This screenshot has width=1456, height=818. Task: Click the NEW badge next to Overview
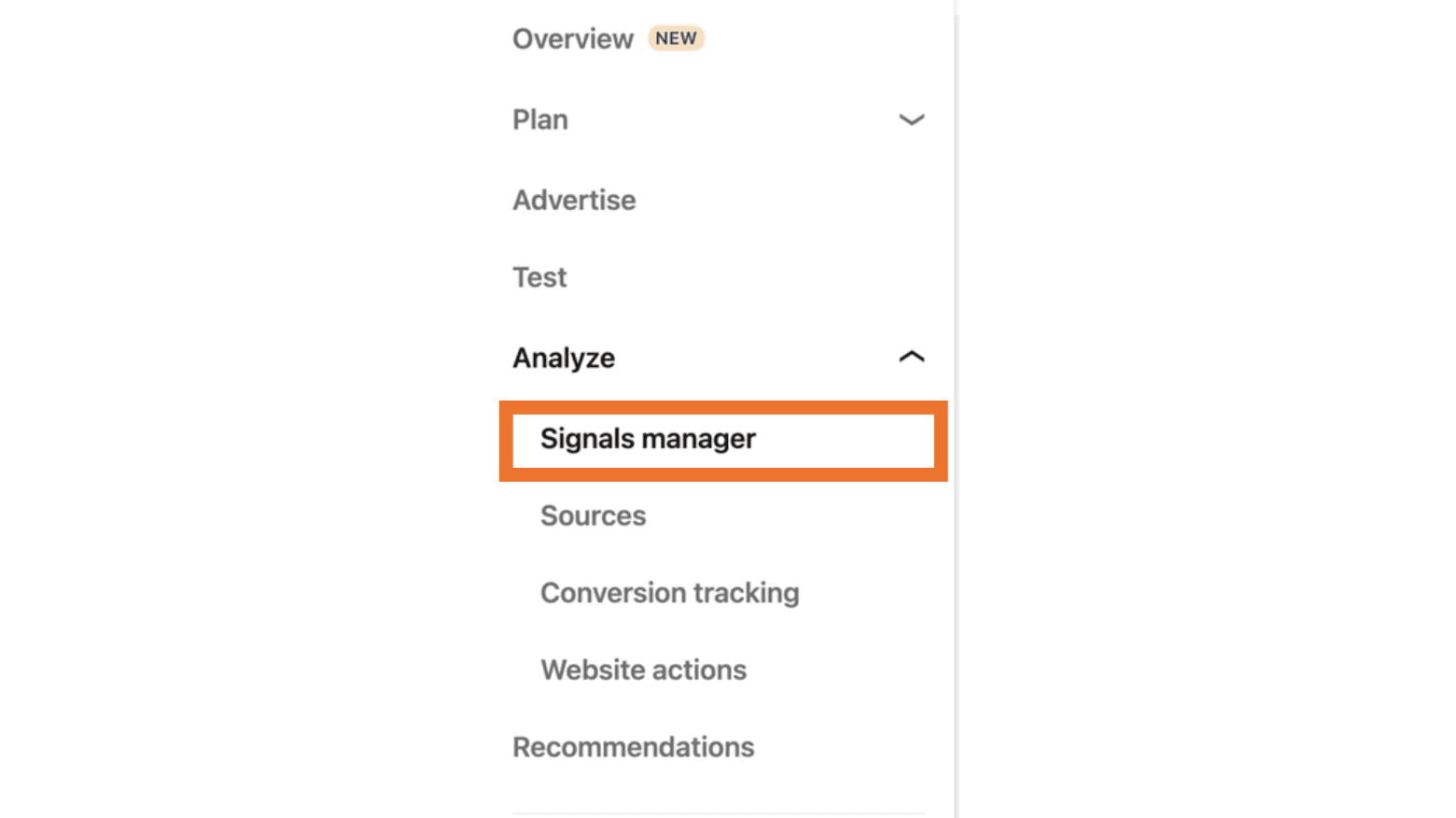[x=675, y=38]
